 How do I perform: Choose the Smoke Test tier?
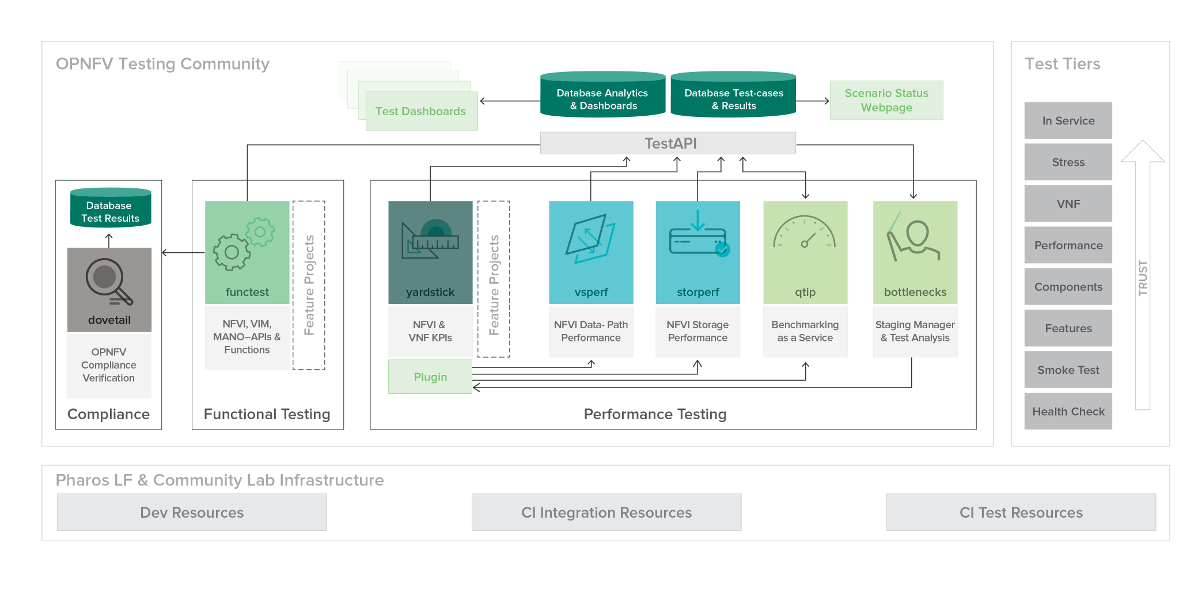1068,370
